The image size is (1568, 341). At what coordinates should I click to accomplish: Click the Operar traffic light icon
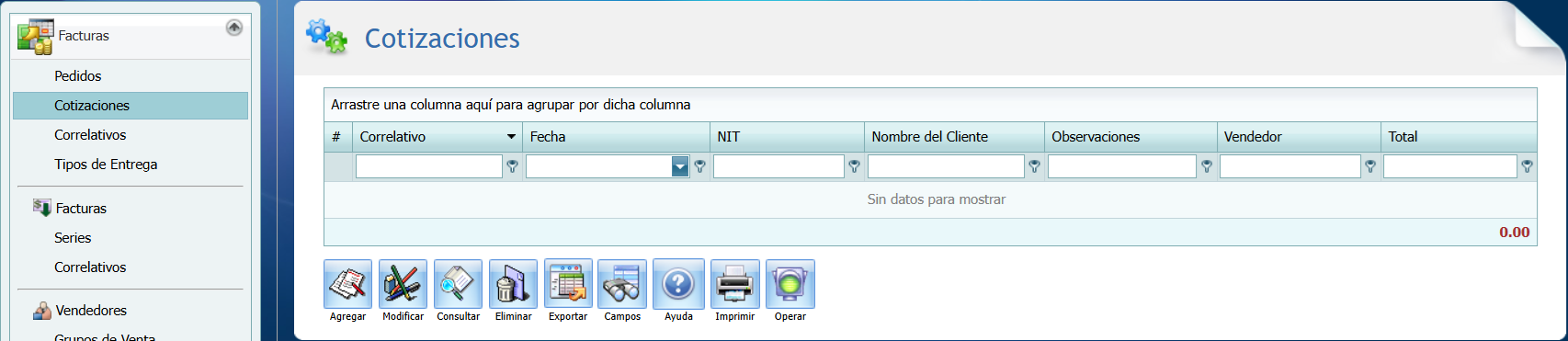tap(790, 284)
